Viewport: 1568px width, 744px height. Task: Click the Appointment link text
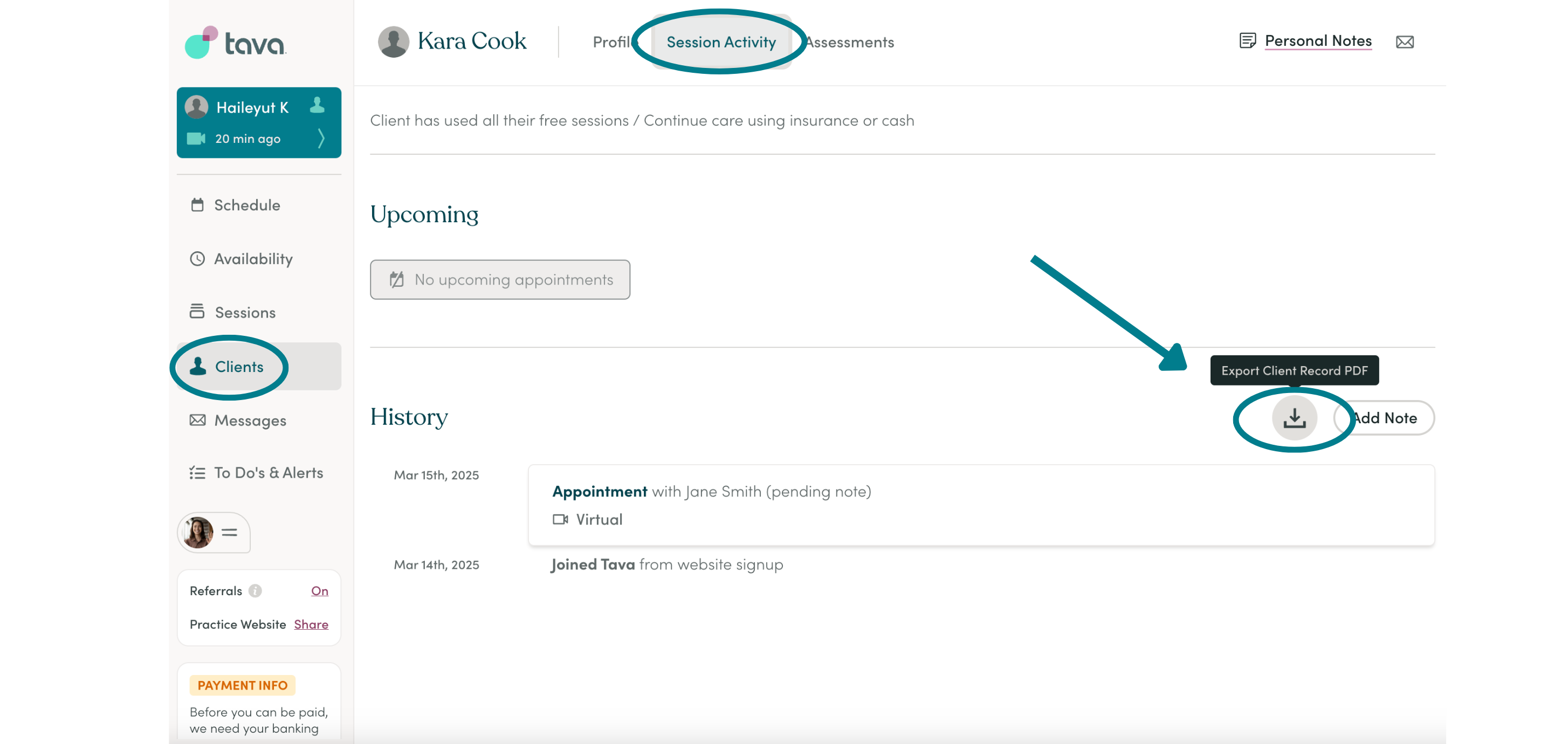pos(600,491)
